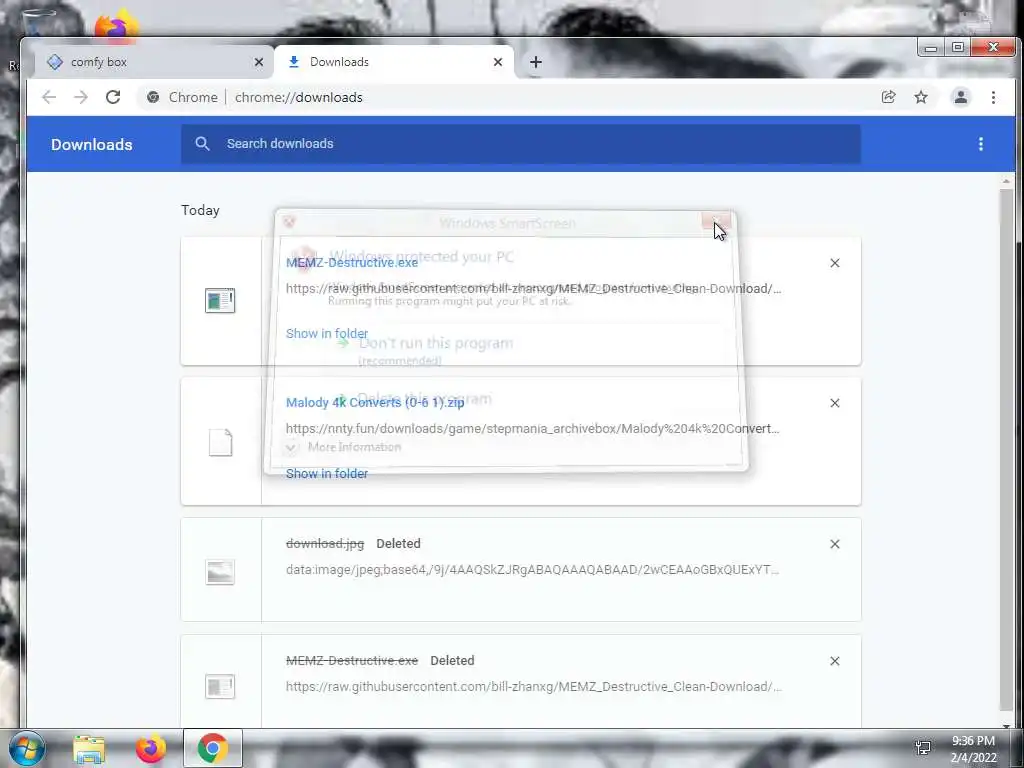Screen dimensions: 1024x768
Task: Click the download.jpg image thumbnail icon
Action: pyautogui.click(x=220, y=572)
